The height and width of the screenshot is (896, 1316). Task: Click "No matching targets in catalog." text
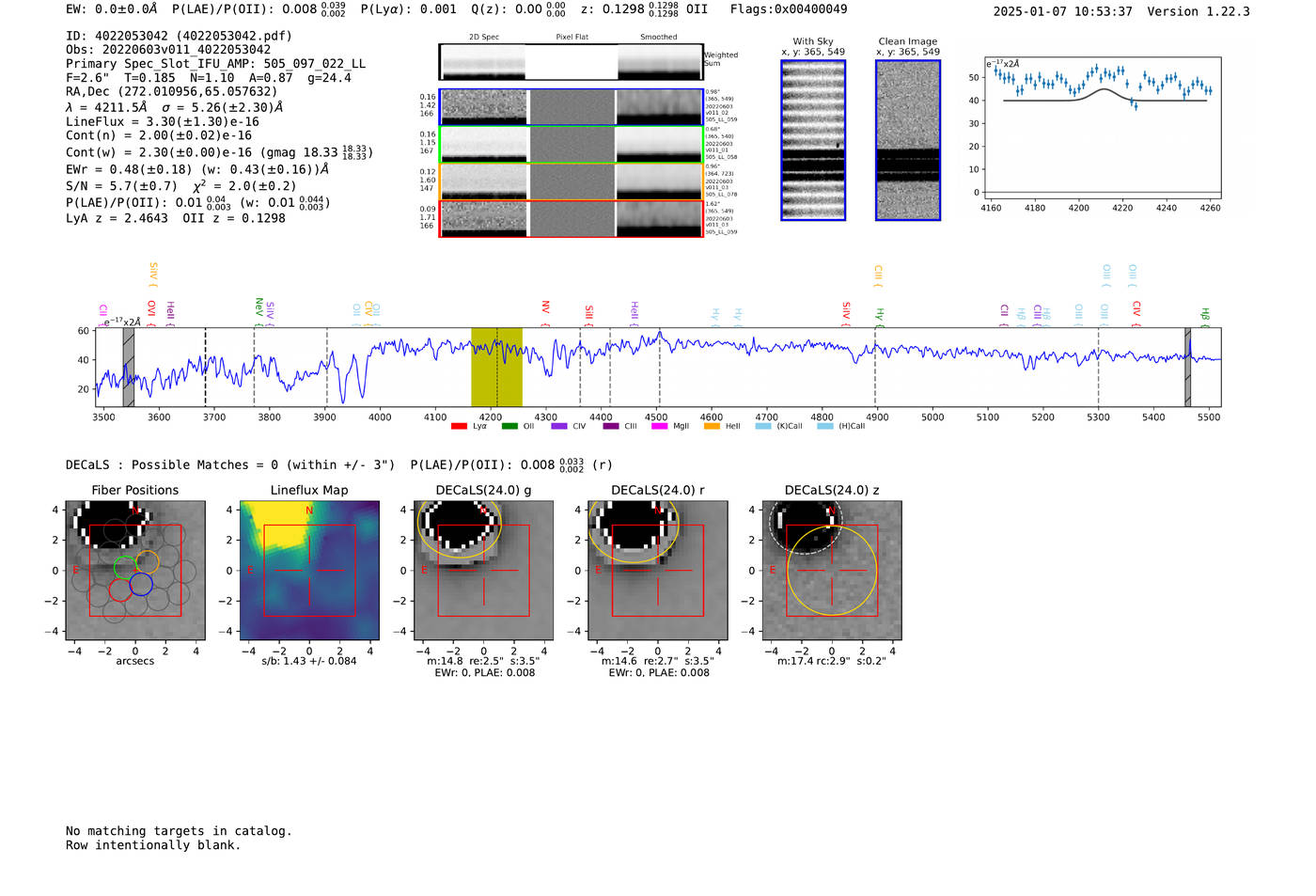(x=179, y=831)
